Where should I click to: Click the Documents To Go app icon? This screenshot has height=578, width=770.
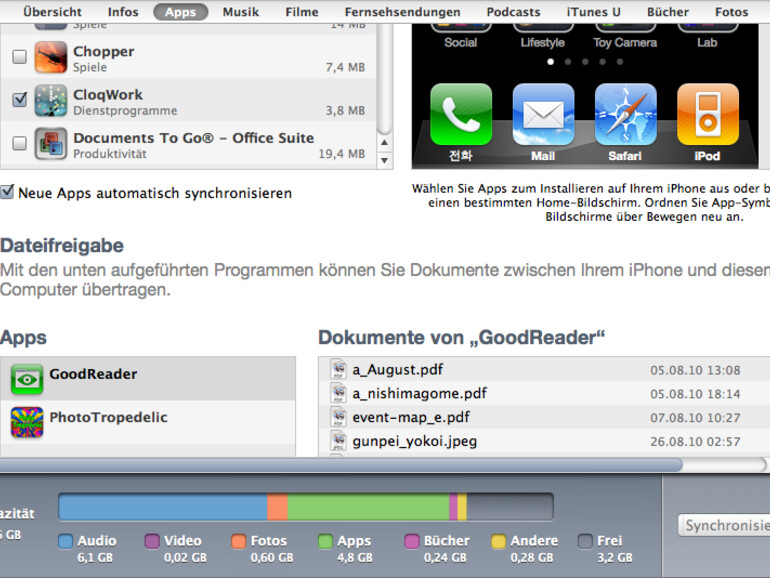pyautogui.click(x=51, y=144)
